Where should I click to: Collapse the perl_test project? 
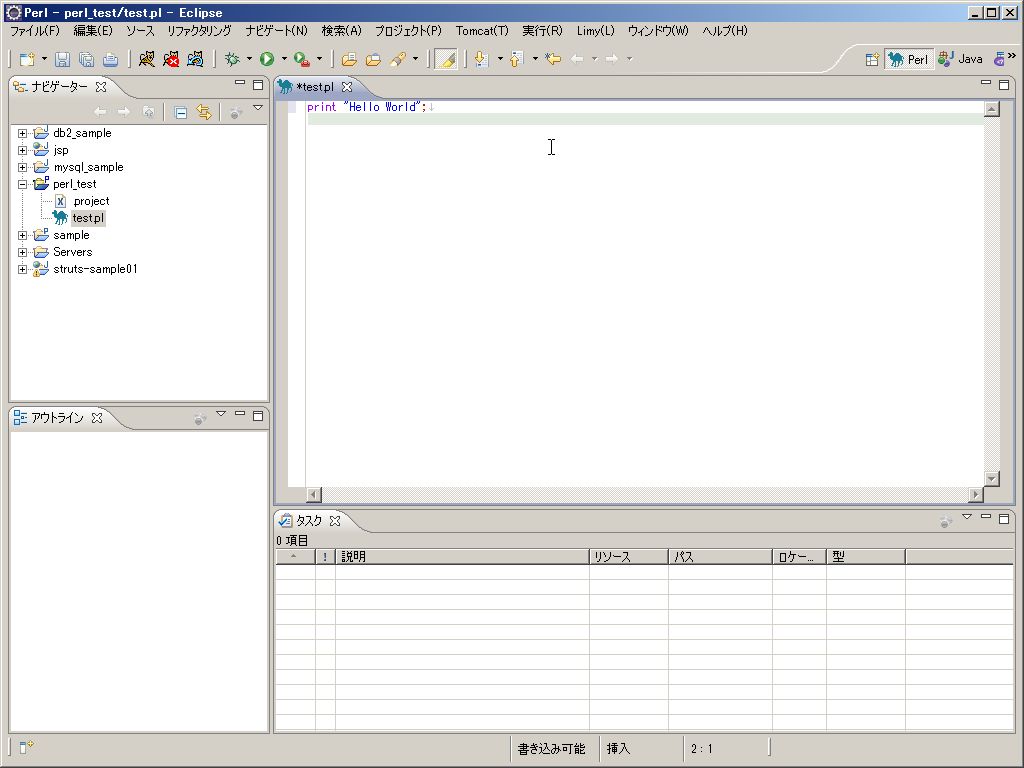[x=22, y=184]
